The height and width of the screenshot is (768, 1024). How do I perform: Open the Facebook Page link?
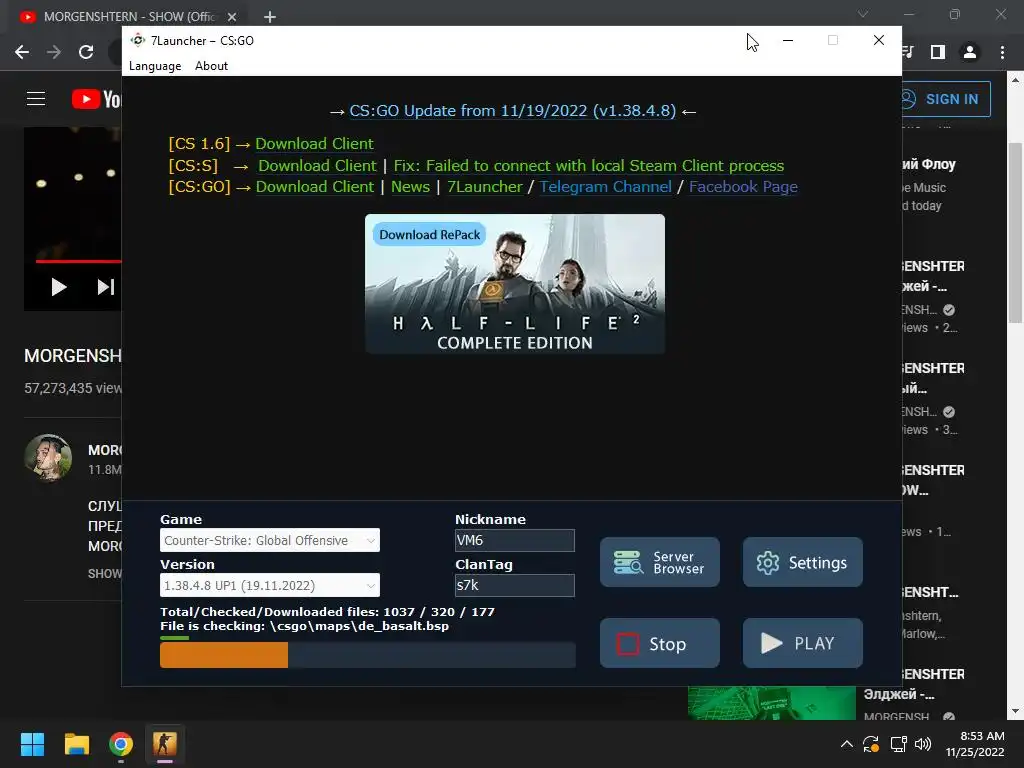click(743, 187)
